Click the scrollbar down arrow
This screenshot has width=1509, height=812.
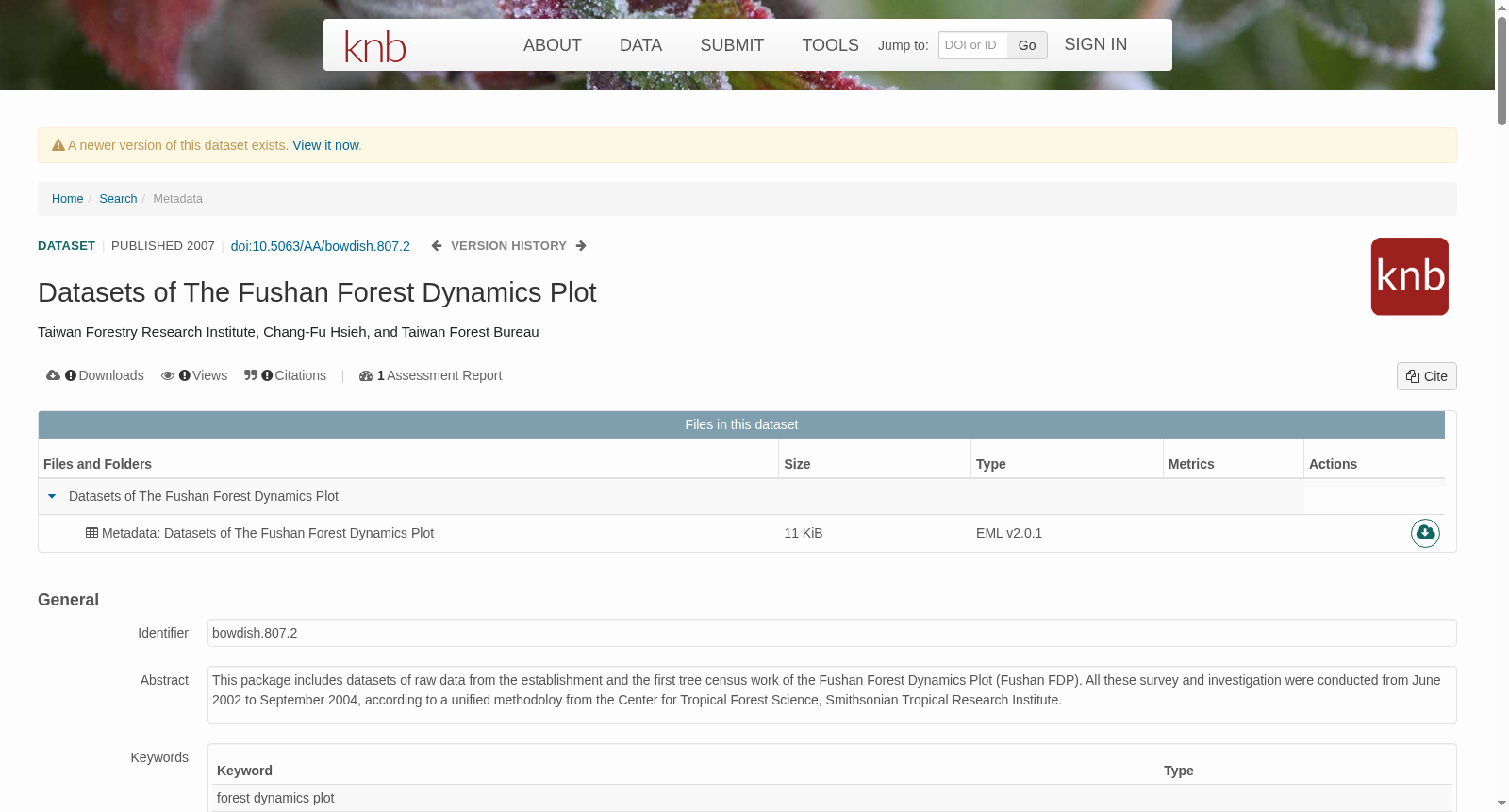1501,804
